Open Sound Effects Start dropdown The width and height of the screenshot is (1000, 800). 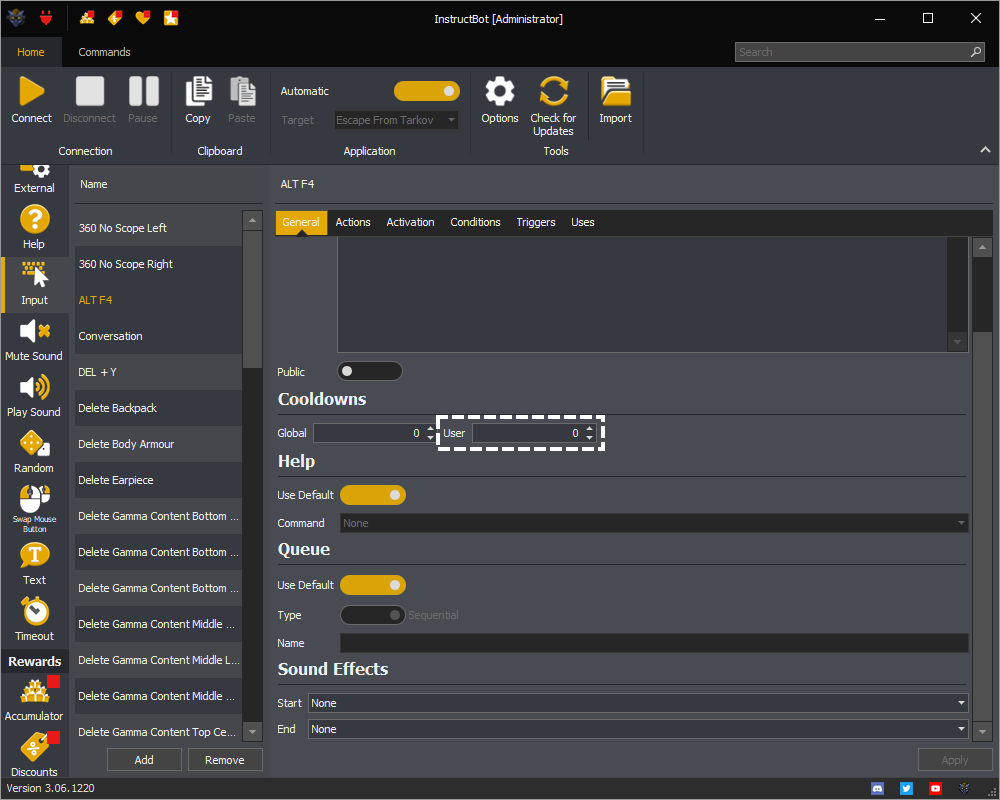coord(638,703)
